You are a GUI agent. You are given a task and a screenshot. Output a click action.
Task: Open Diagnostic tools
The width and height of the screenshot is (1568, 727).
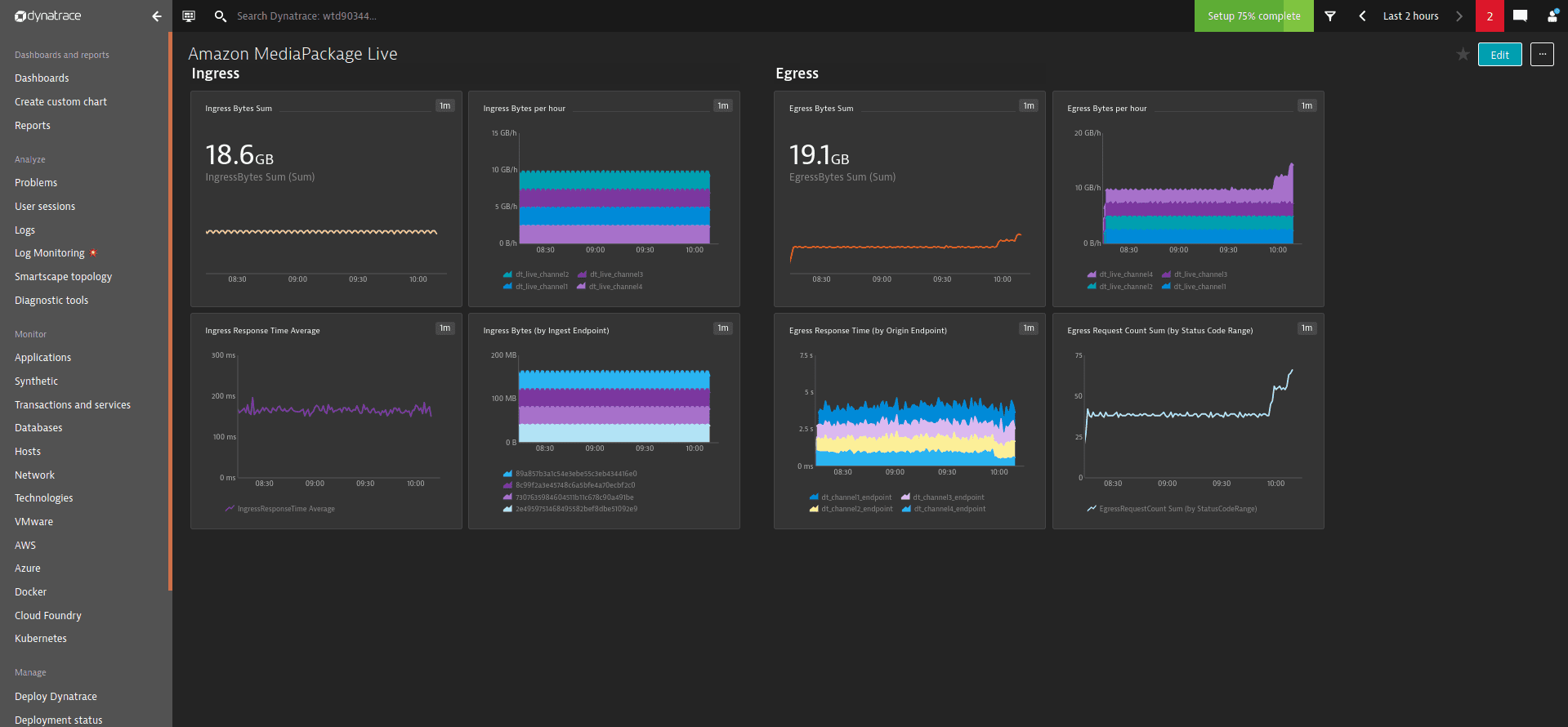51,301
